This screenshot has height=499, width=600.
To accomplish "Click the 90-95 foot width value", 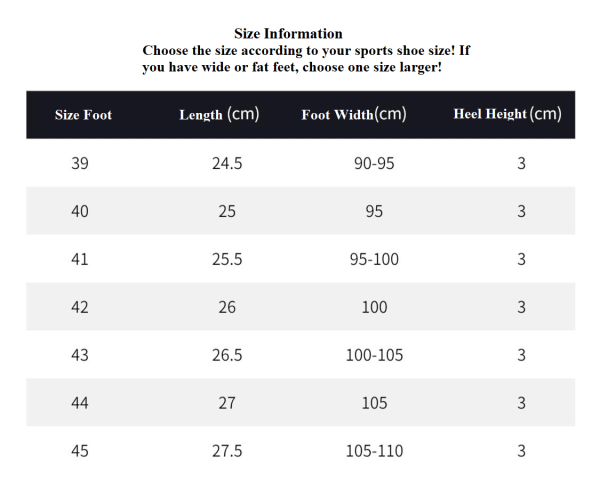I will coord(374,163).
